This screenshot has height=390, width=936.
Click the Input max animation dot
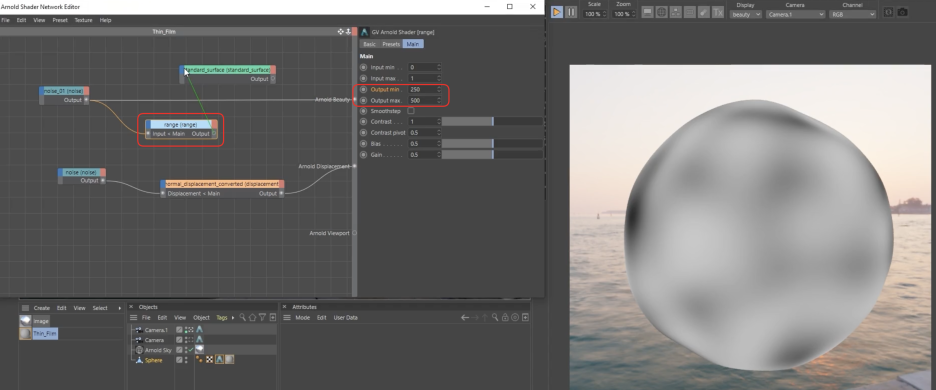tap(364, 78)
